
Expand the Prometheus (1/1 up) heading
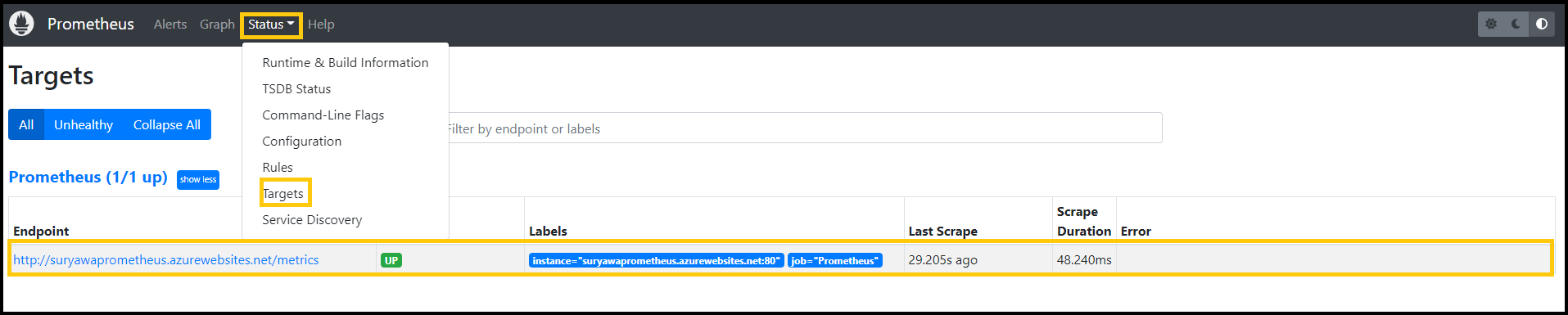88,177
